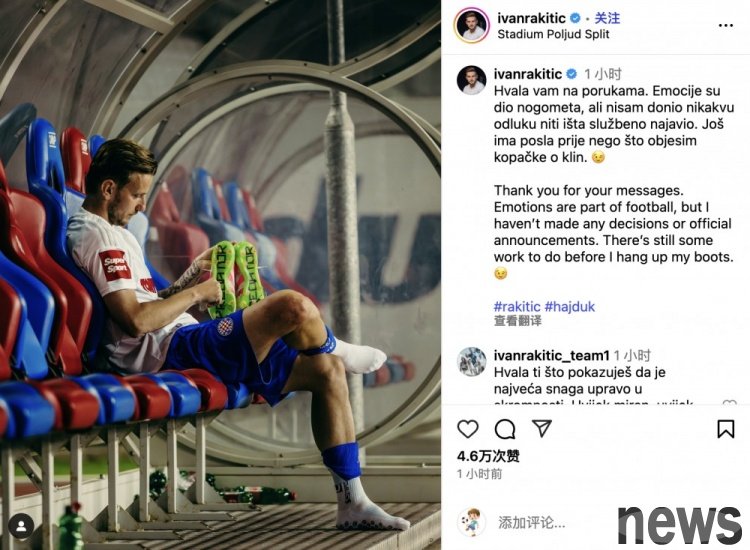Click the caption author's avatar

pos(472,80)
